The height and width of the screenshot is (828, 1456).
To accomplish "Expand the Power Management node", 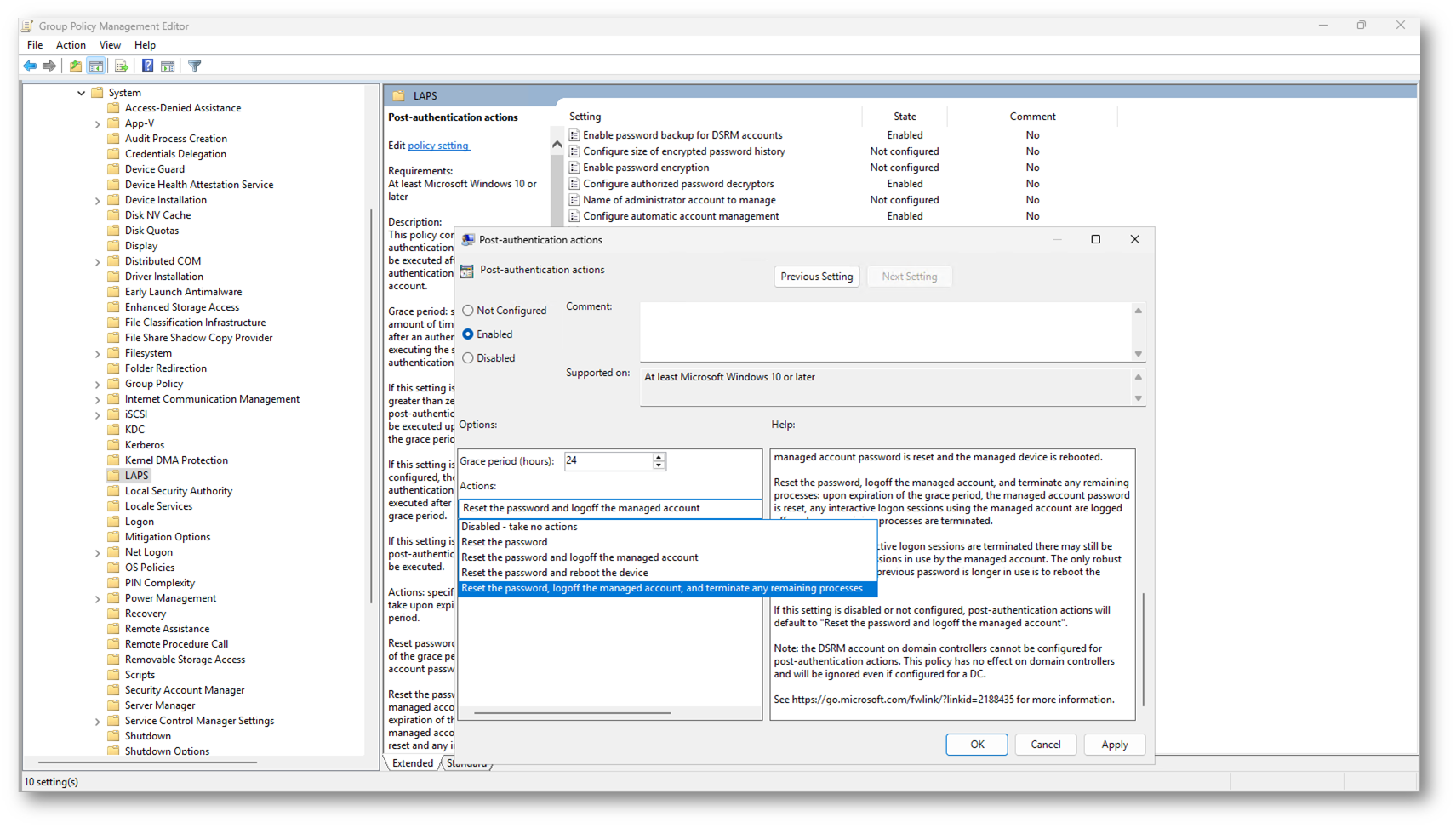I will tap(98, 599).
